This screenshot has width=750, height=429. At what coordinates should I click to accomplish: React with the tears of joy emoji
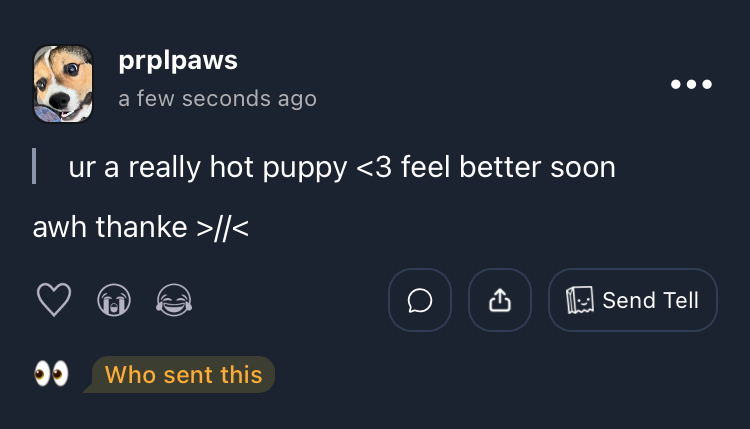point(174,300)
